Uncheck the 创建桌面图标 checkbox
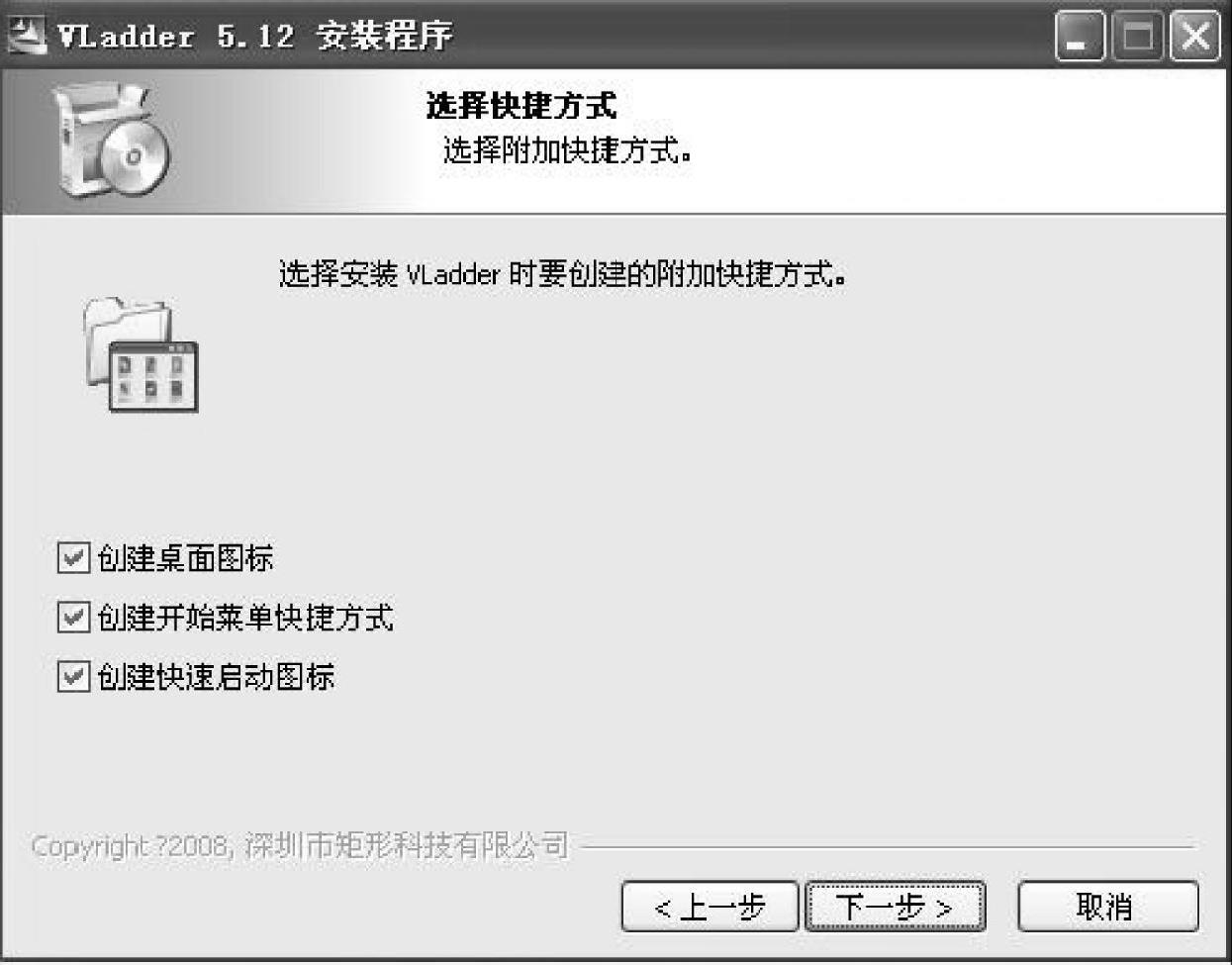 (x=73, y=558)
